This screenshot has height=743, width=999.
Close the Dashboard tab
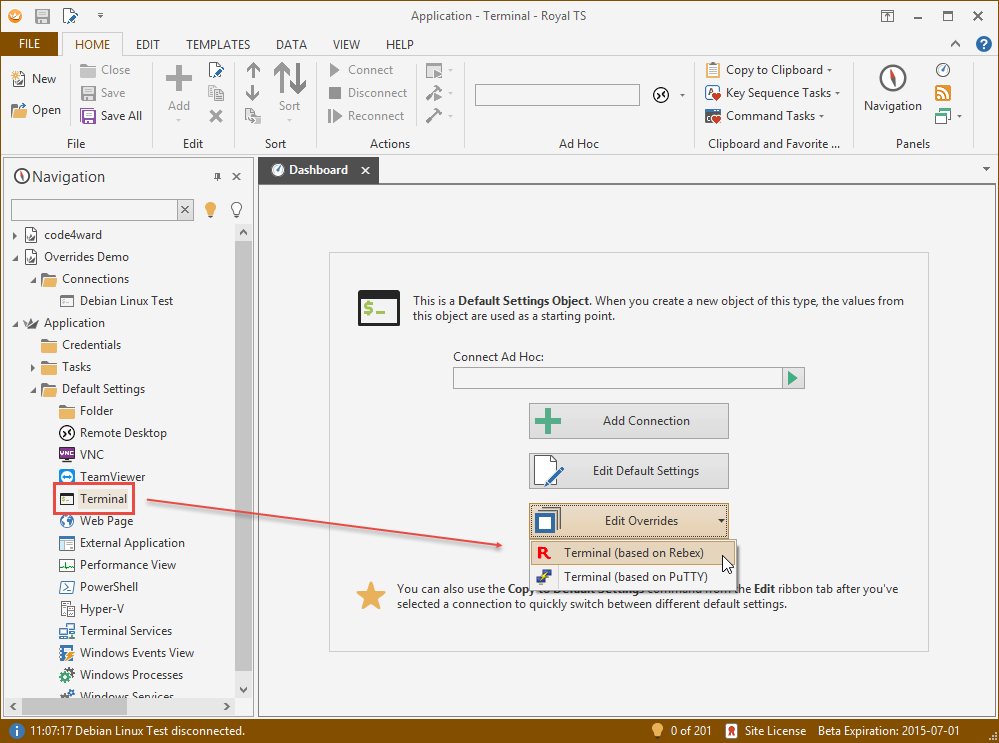tap(365, 170)
